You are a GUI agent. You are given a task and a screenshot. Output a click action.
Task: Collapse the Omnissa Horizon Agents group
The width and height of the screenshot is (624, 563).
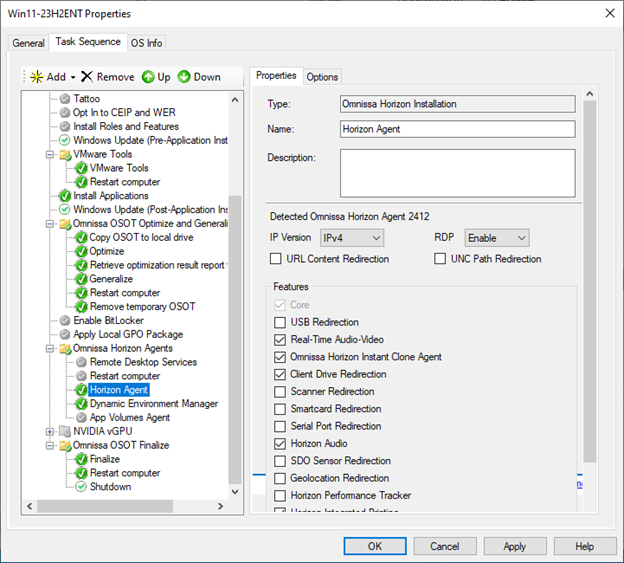click(50, 349)
